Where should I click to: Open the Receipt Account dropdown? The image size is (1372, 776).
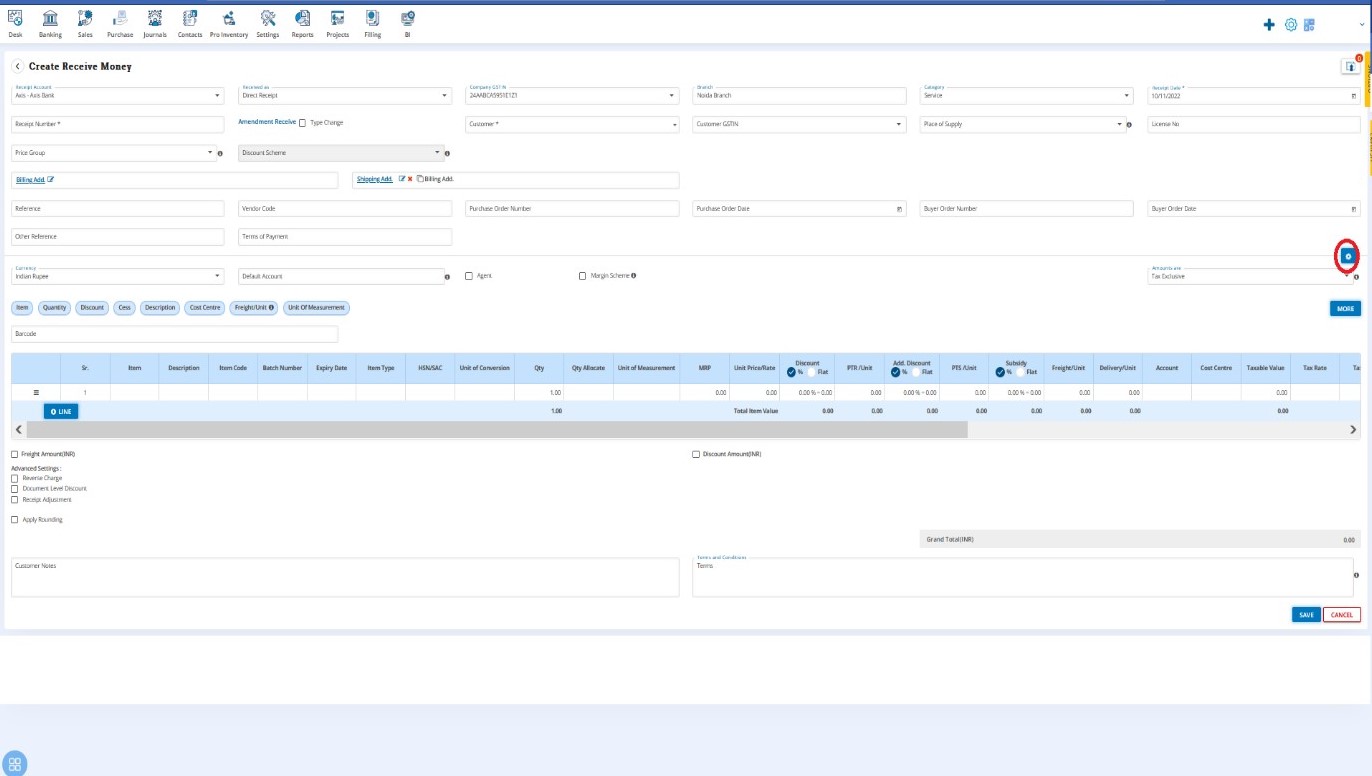click(118, 95)
